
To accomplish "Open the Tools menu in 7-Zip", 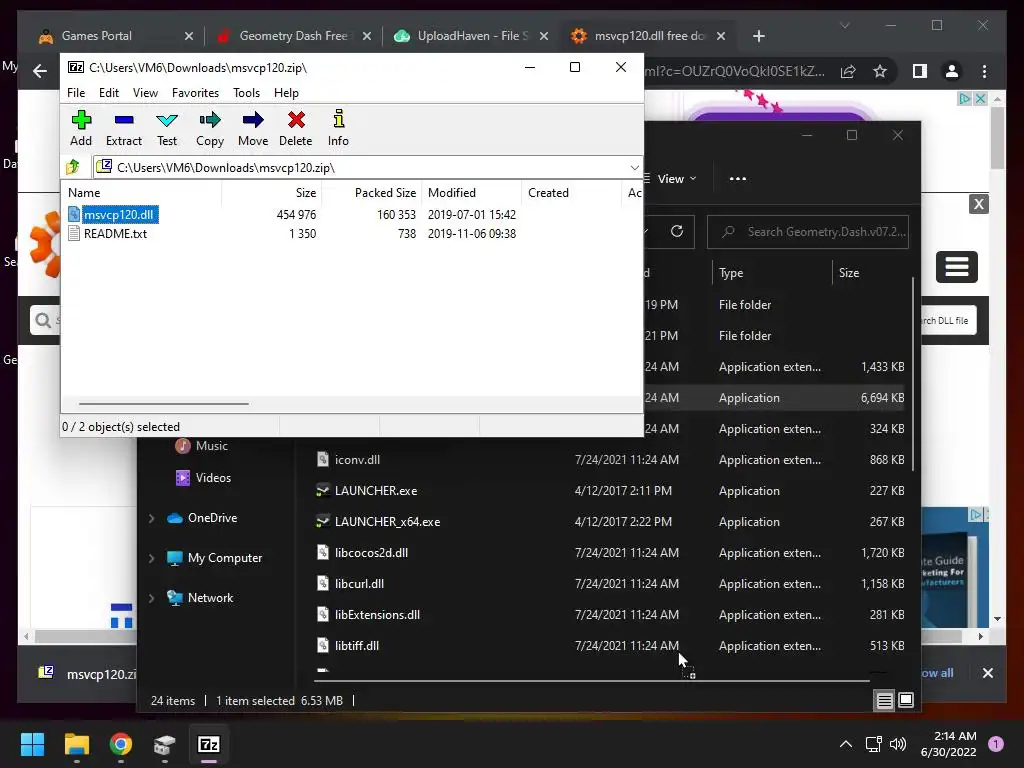I will click(246, 93).
